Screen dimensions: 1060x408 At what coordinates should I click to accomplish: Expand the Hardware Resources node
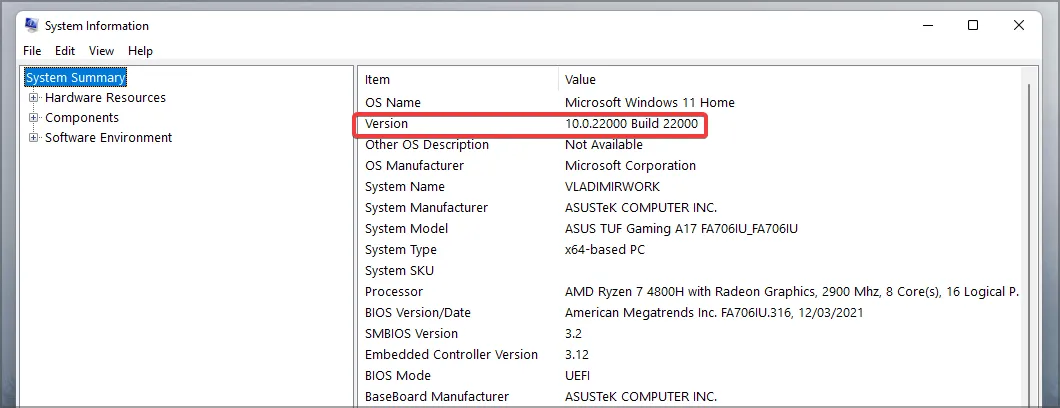coord(34,98)
